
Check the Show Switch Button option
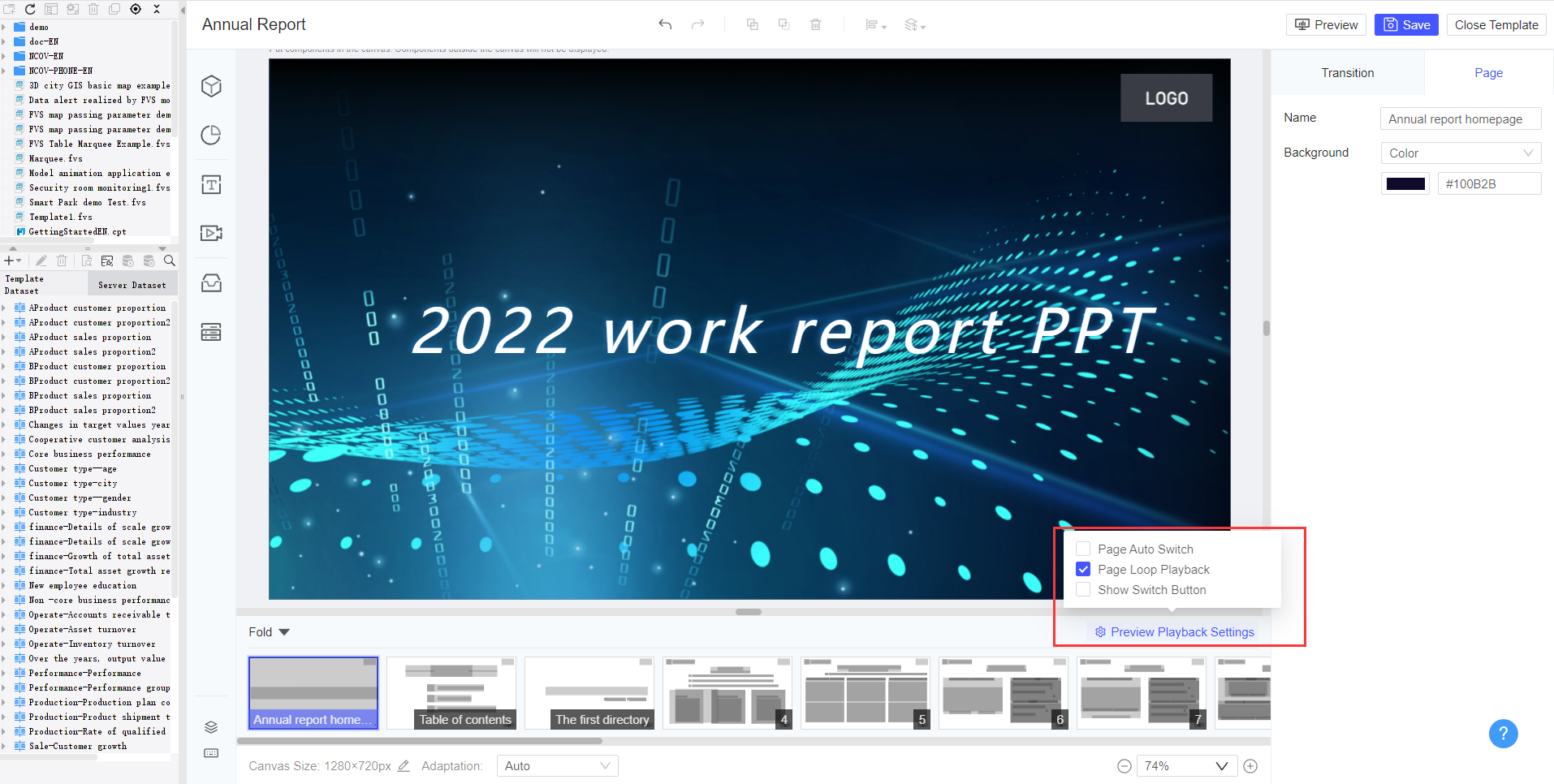point(1083,589)
